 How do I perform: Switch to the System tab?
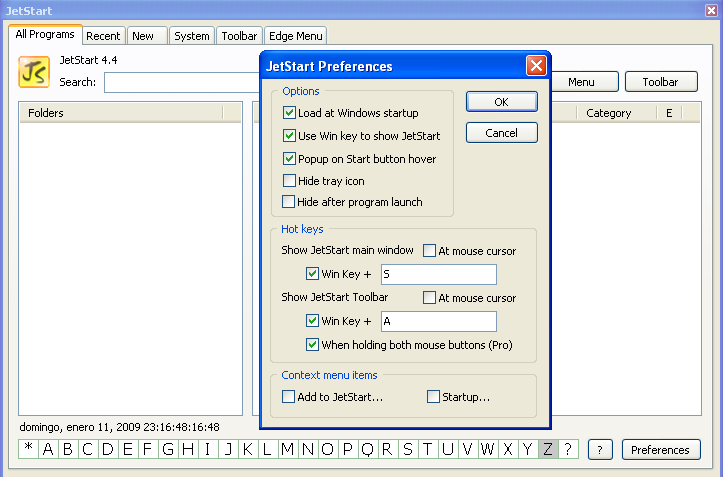click(x=192, y=36)
